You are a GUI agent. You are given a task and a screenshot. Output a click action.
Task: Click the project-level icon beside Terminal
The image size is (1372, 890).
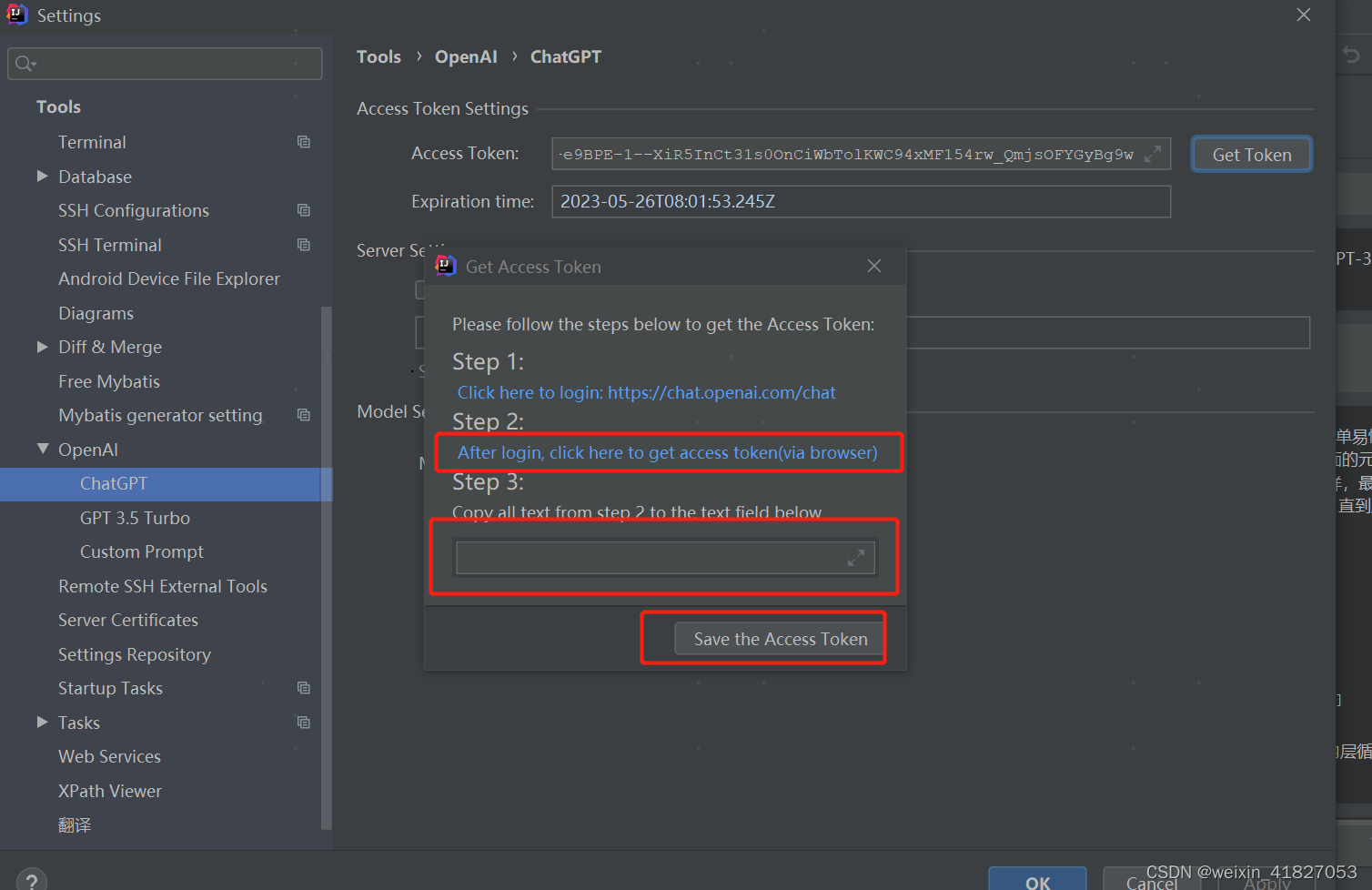(304, 142)
